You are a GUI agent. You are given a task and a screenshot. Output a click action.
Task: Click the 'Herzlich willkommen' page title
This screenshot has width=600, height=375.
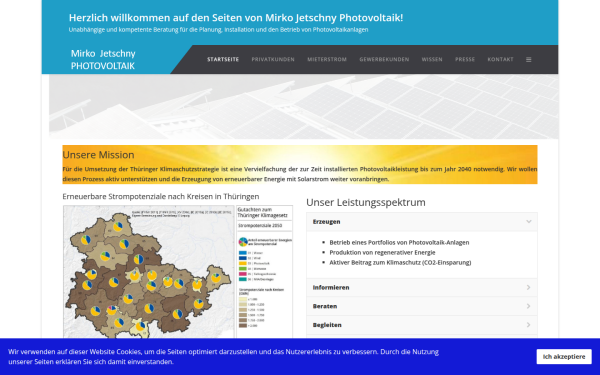pyautogui.click(x=236, y=18)
